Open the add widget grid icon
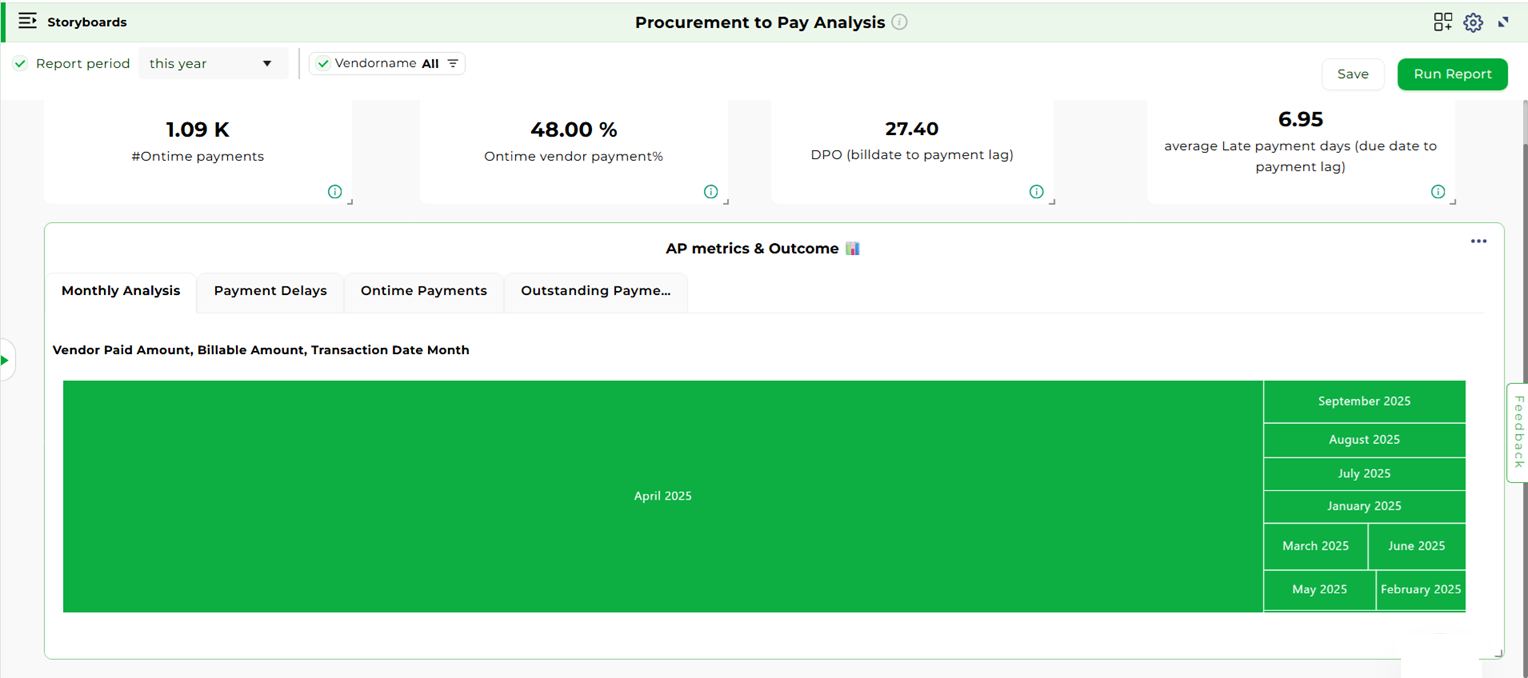1528x678 pixels. coord(1442,22)
